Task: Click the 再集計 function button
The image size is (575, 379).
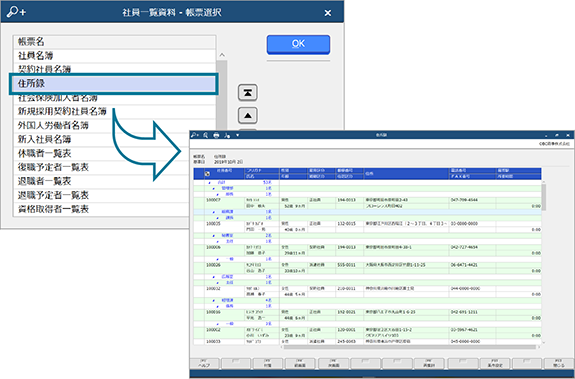Action: [x=429, y=364]
